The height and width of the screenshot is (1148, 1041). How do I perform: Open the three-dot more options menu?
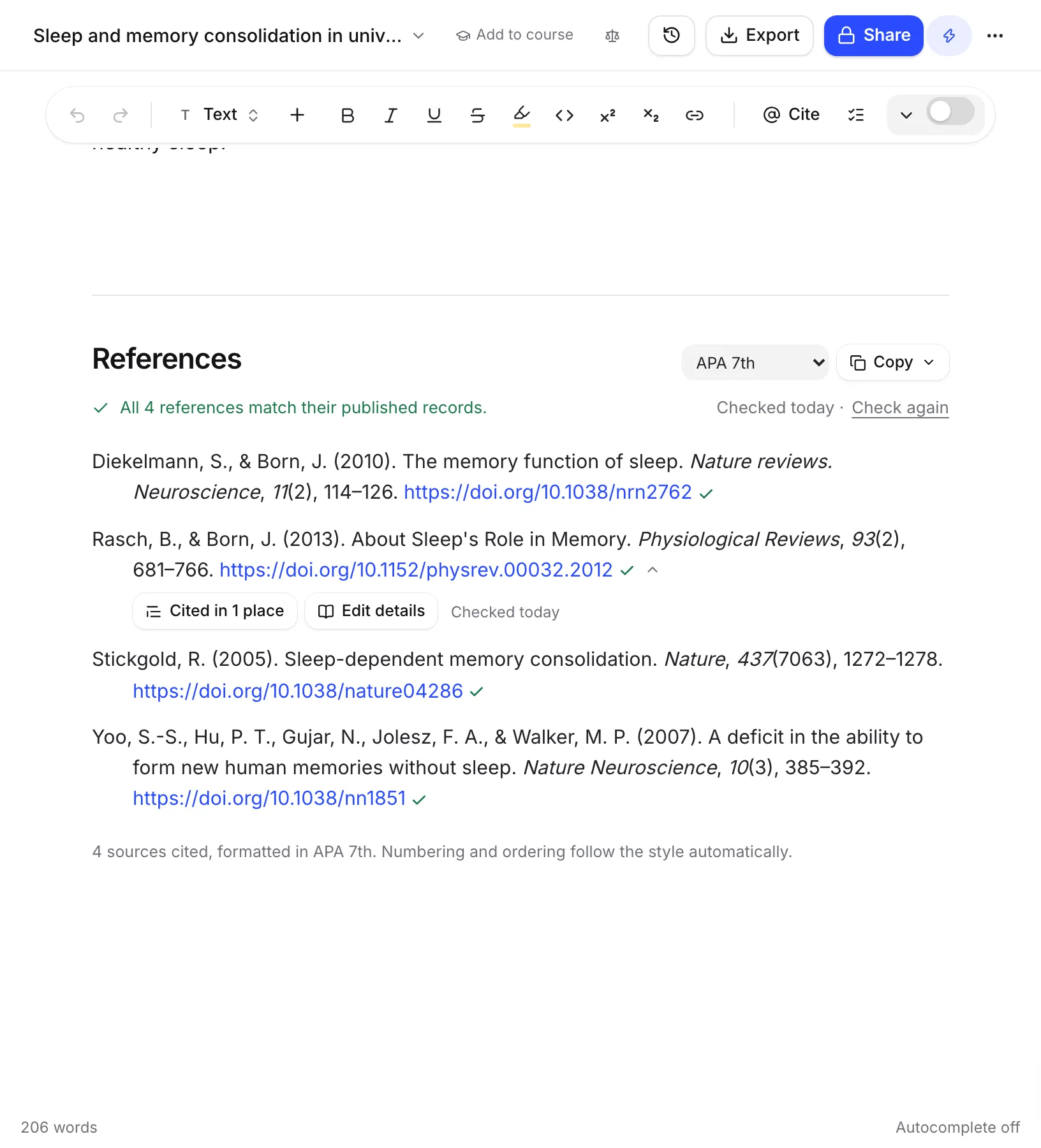995,36
